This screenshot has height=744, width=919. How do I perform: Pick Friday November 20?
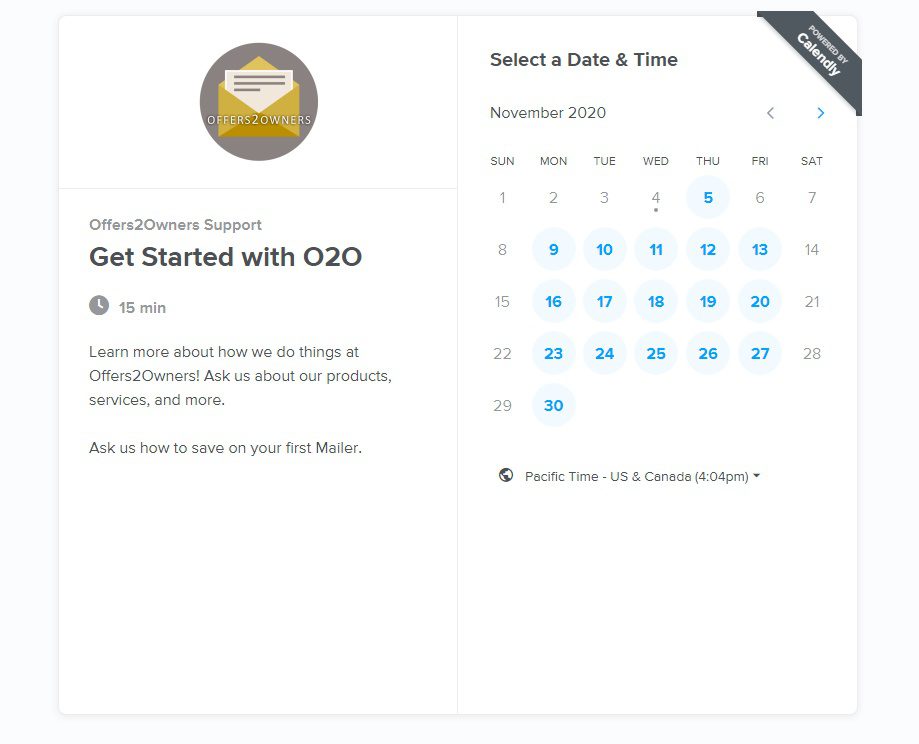pos(760,302)
